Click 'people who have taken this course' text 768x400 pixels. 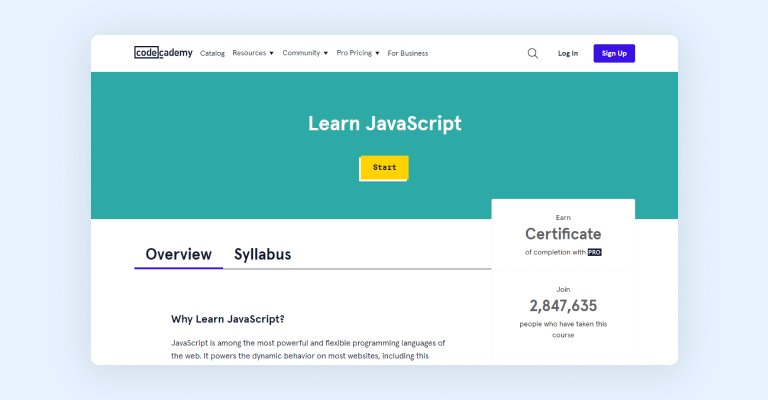pyautogui.click(x=563, y=329)
